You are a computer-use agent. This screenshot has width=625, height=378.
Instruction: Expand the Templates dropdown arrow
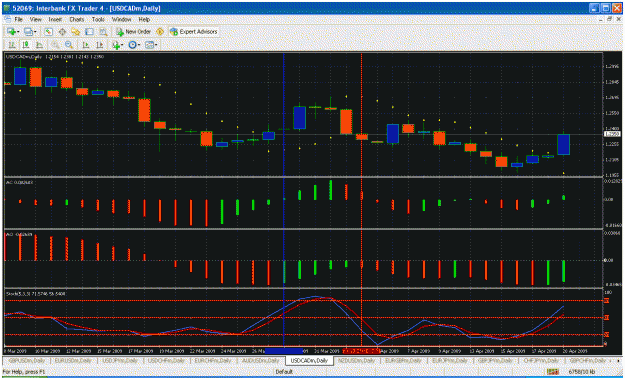pos(156,45)
